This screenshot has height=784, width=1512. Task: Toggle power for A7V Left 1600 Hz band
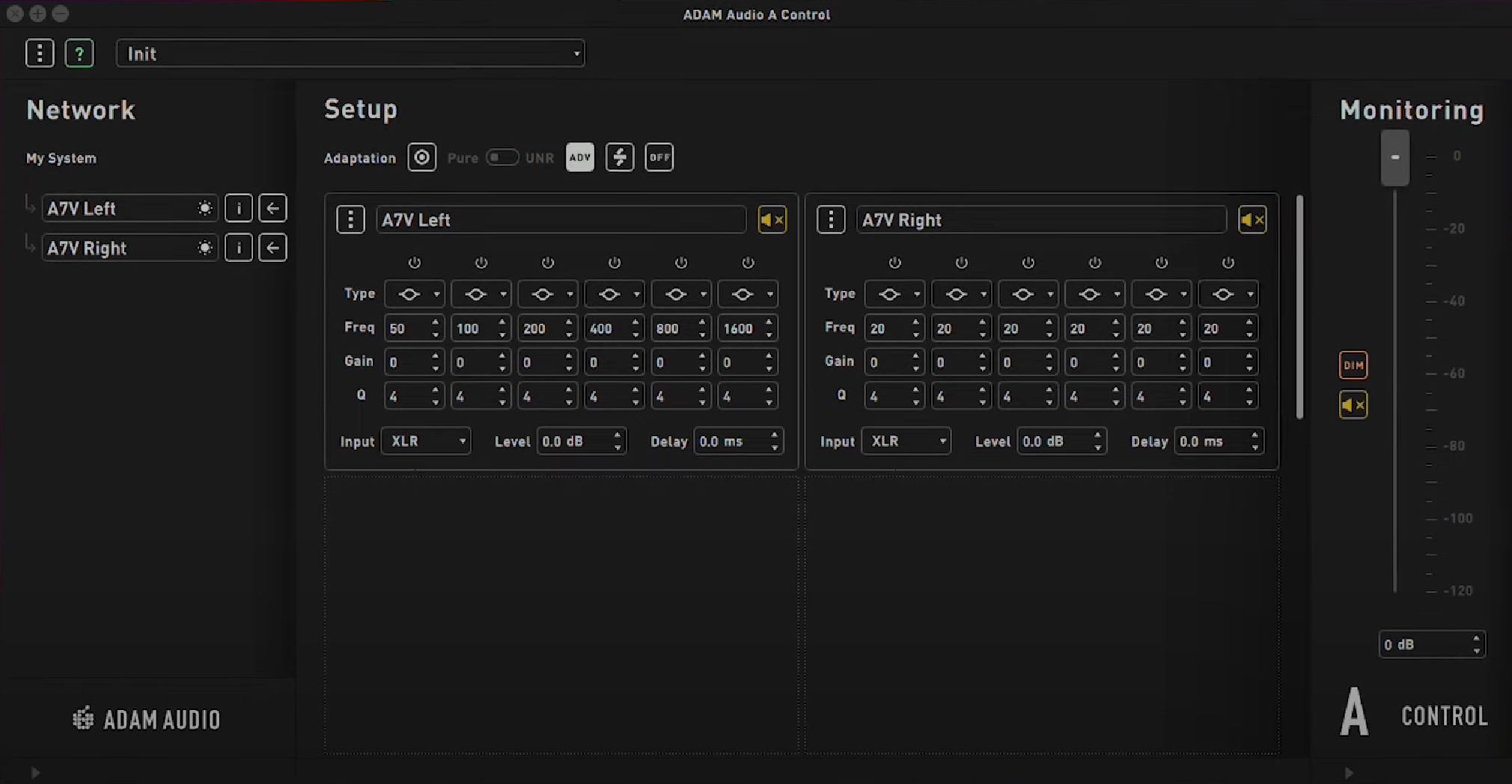(x=748, y=263)
